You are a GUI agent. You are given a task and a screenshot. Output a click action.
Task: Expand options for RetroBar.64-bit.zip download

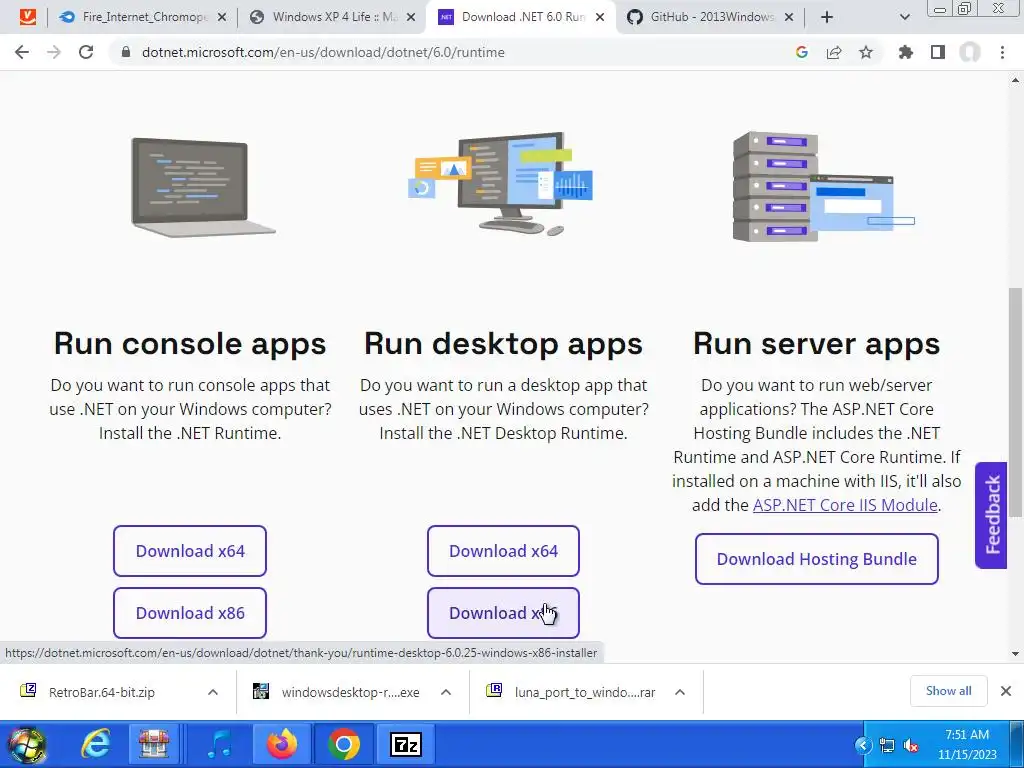(213, 692)
